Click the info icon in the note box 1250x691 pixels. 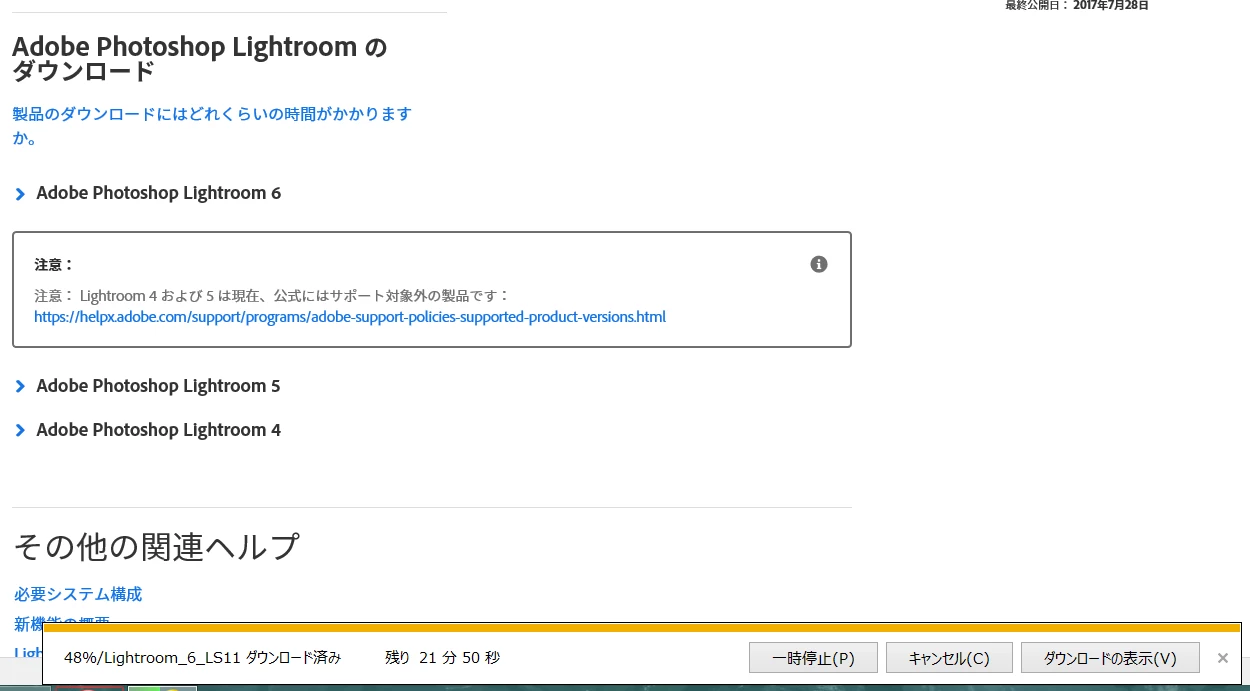click(819, 265)
